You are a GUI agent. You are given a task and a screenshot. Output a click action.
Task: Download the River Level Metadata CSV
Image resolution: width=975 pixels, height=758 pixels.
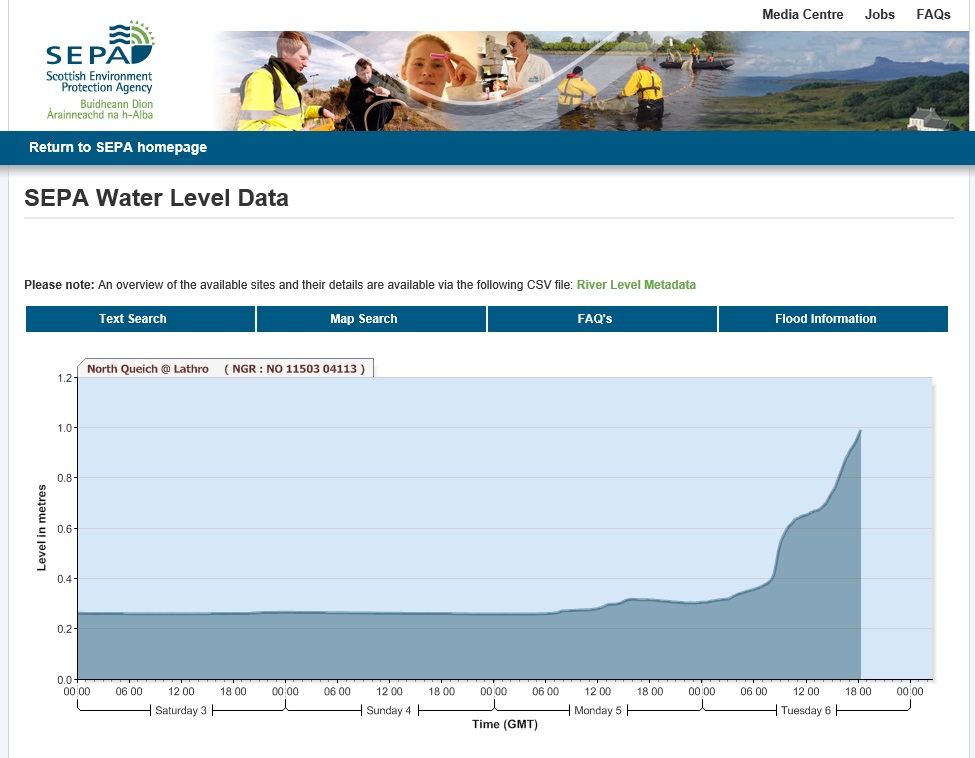pos(636,285)
